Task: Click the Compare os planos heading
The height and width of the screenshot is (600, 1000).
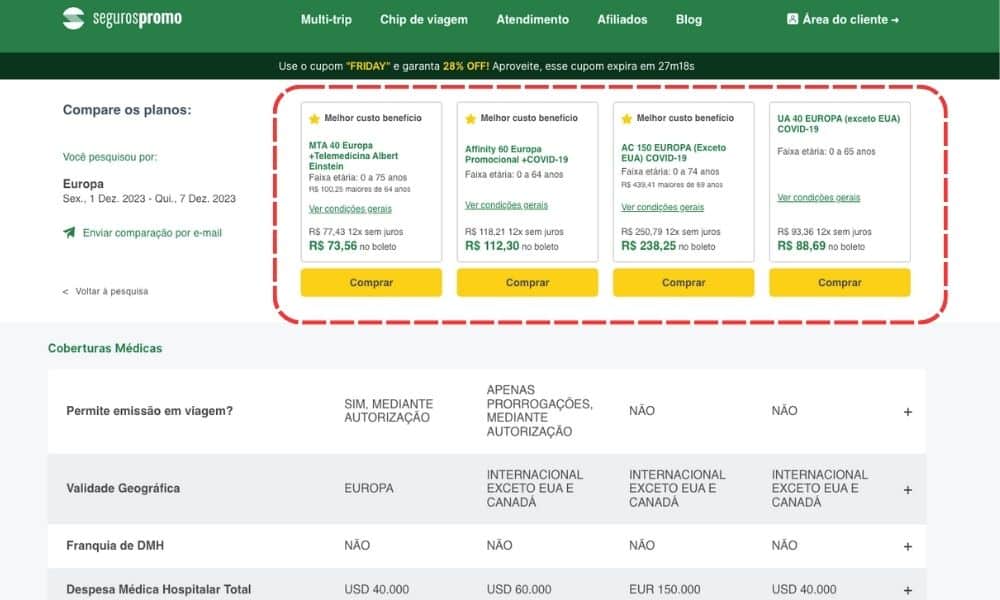Action: pos(127,110)
